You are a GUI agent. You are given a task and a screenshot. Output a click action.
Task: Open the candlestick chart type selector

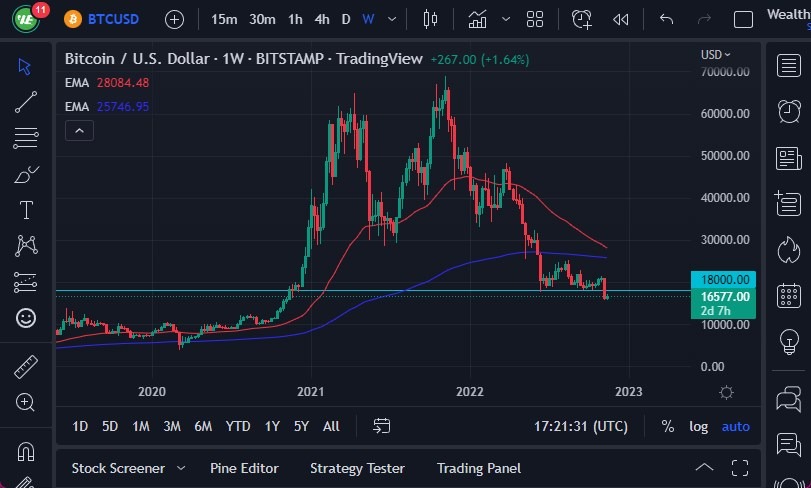(431, 19)
